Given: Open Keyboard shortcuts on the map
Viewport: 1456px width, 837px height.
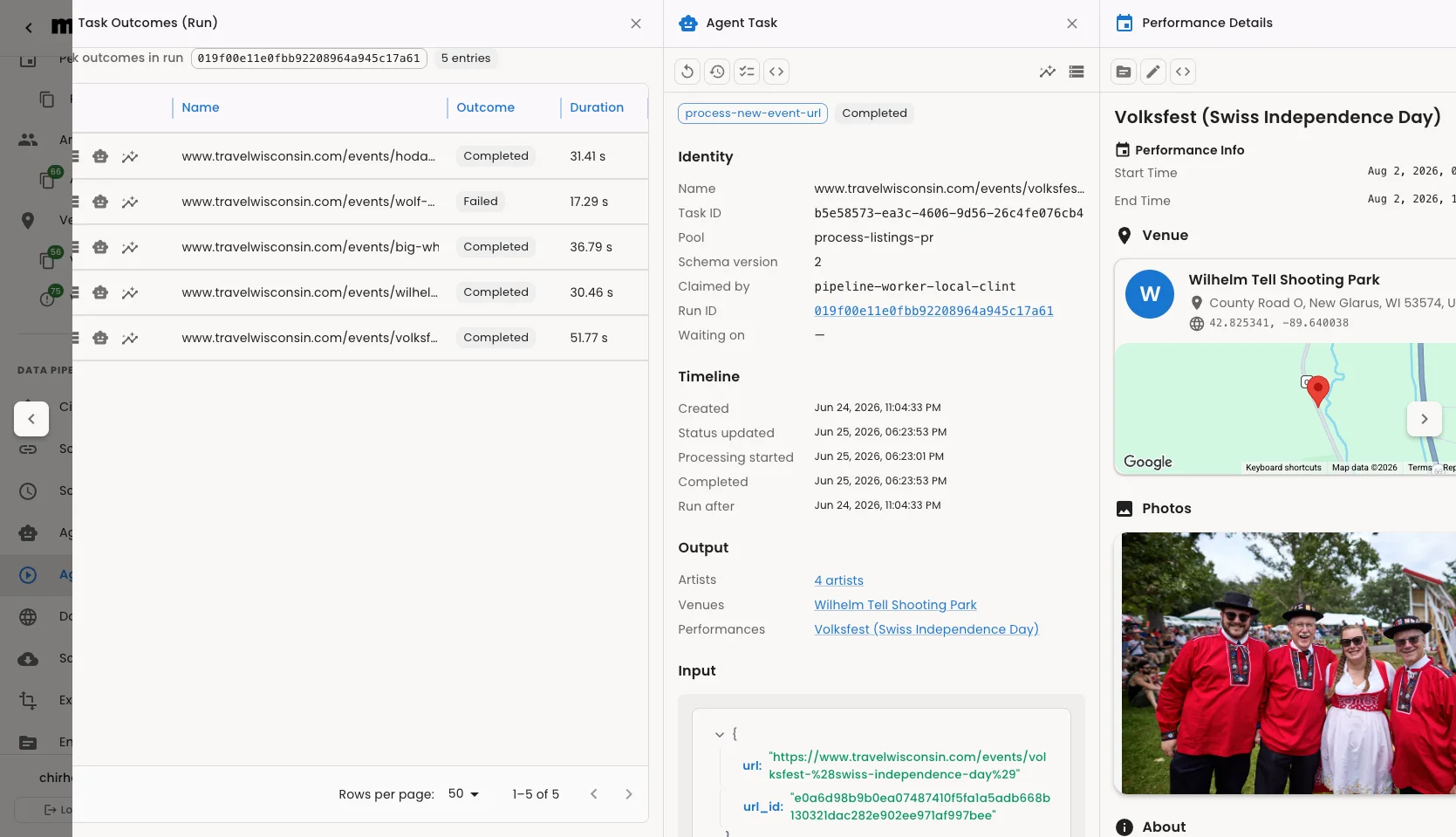Looking at the screenshot, I should click(1283, 468).
